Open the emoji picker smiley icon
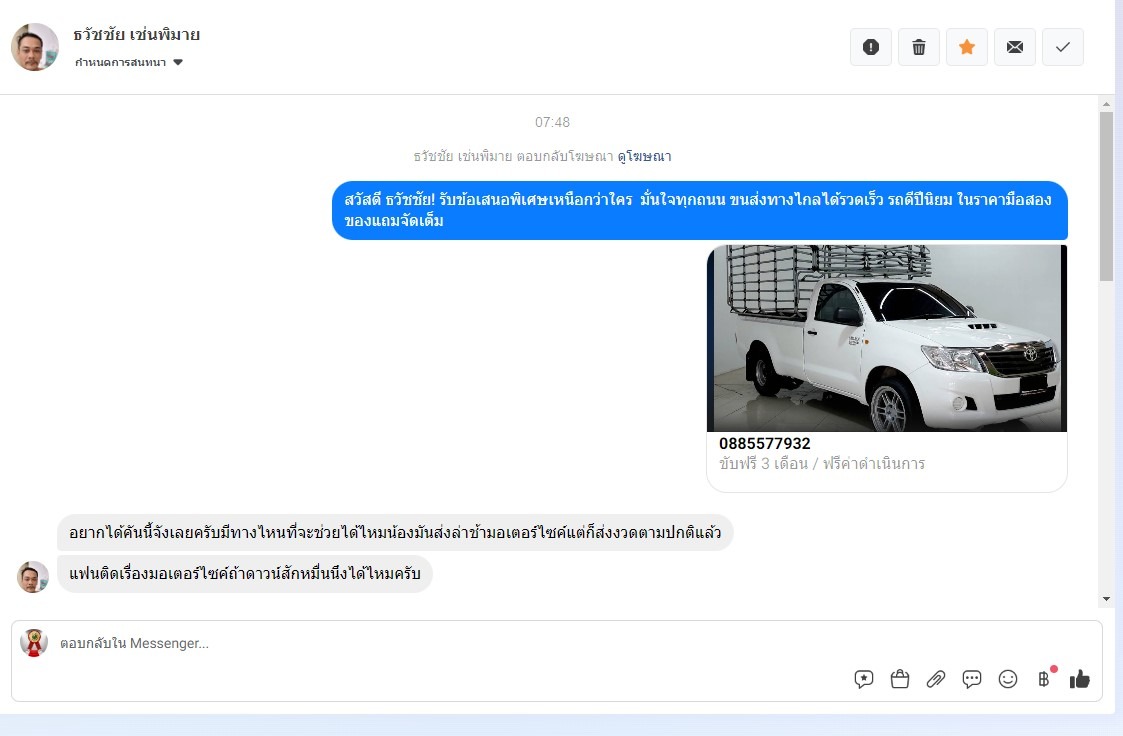 [x=1008, y=679]
